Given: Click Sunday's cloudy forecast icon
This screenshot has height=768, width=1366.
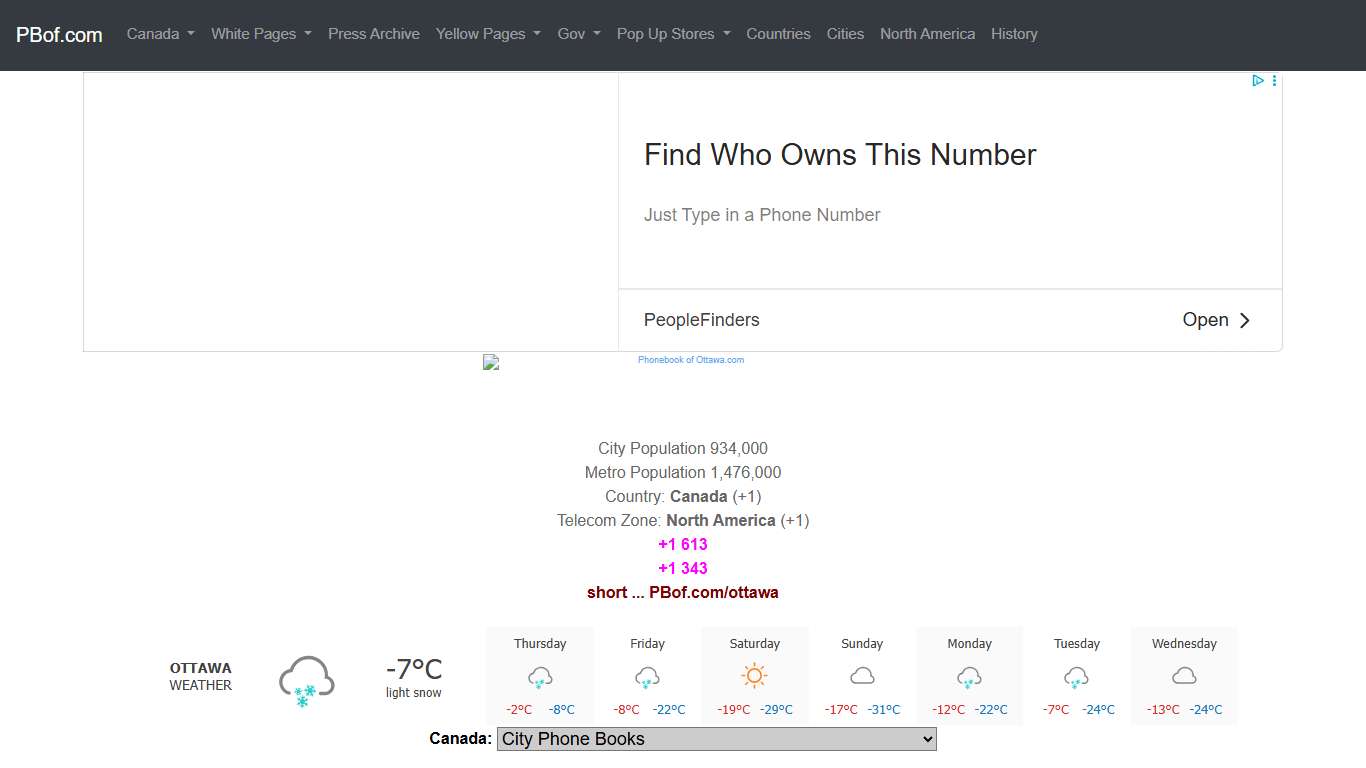Looking at the screenshot, I should coord(862,677).
